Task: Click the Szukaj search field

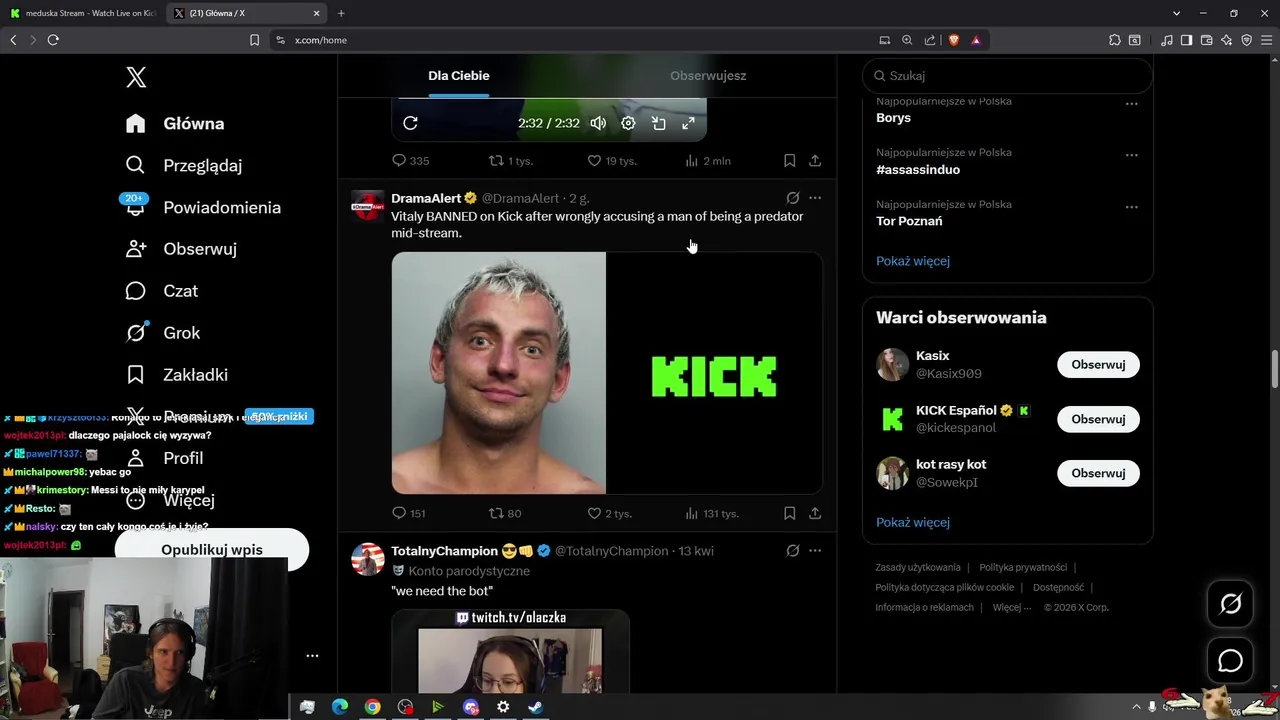Action: (x=1008, y=76)
